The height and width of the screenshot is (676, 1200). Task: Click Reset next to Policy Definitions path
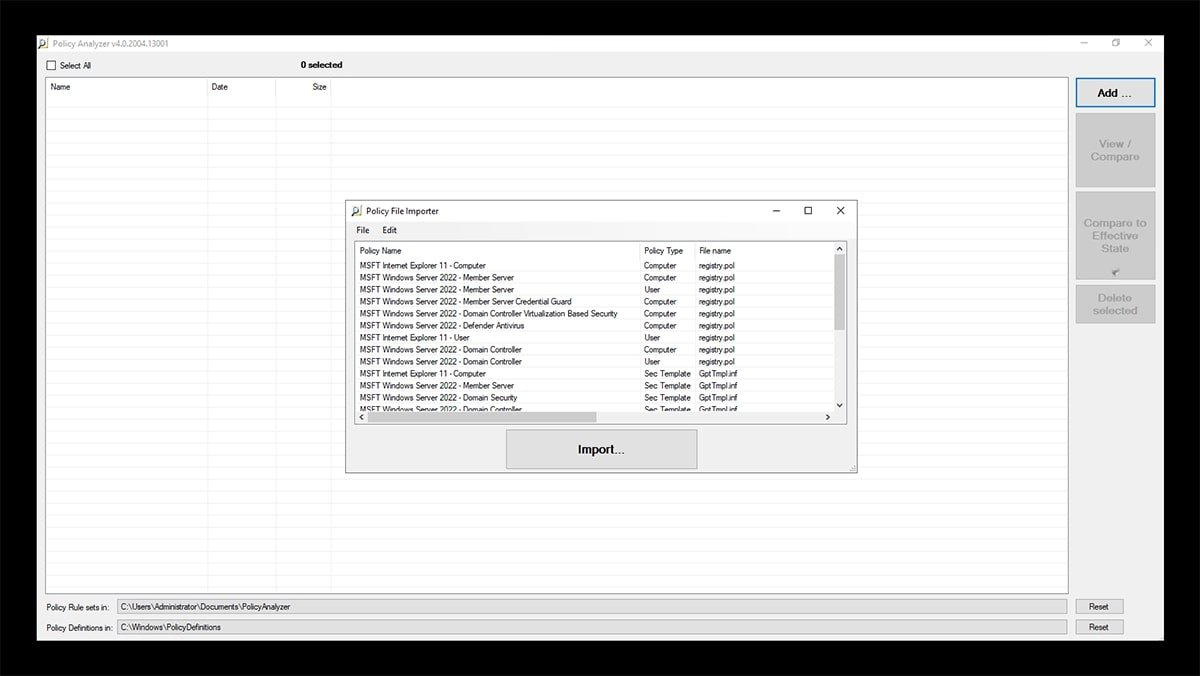pos(1099,627)
